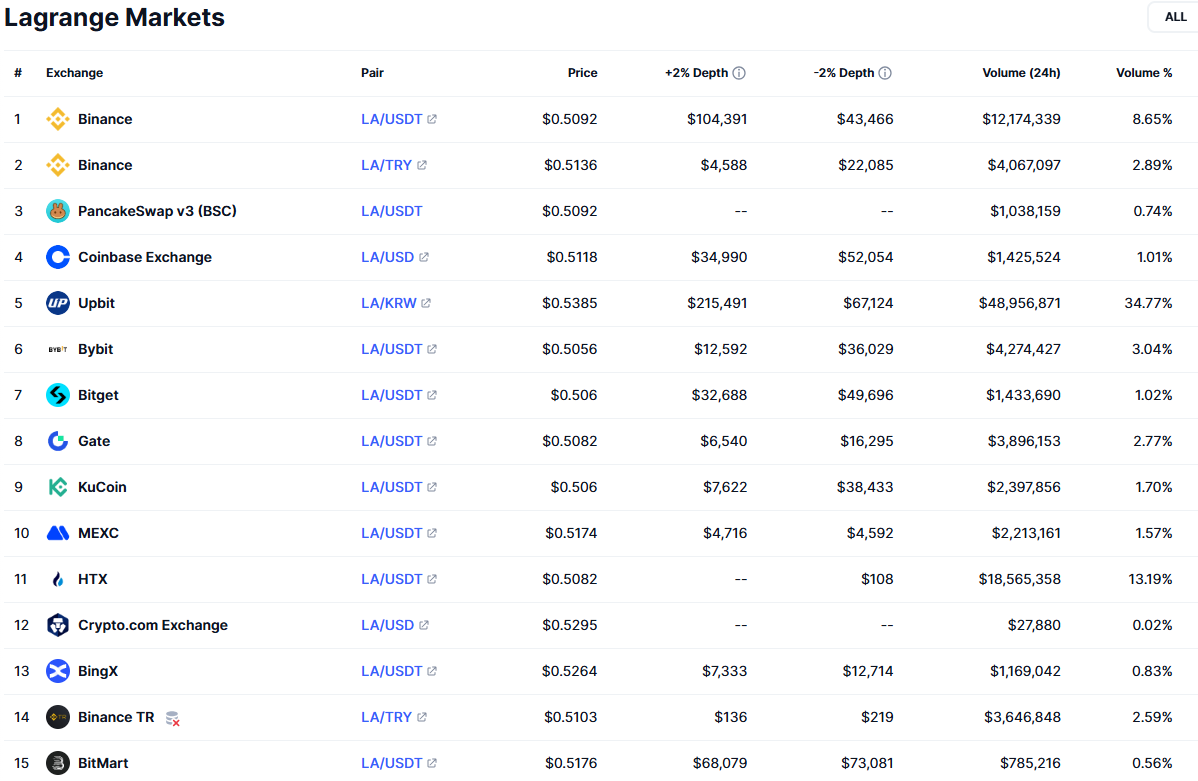Viewport: 1198px width, 781px height.
Task: Open the BingX LA/USDT pair link
Action: [391, 671]
